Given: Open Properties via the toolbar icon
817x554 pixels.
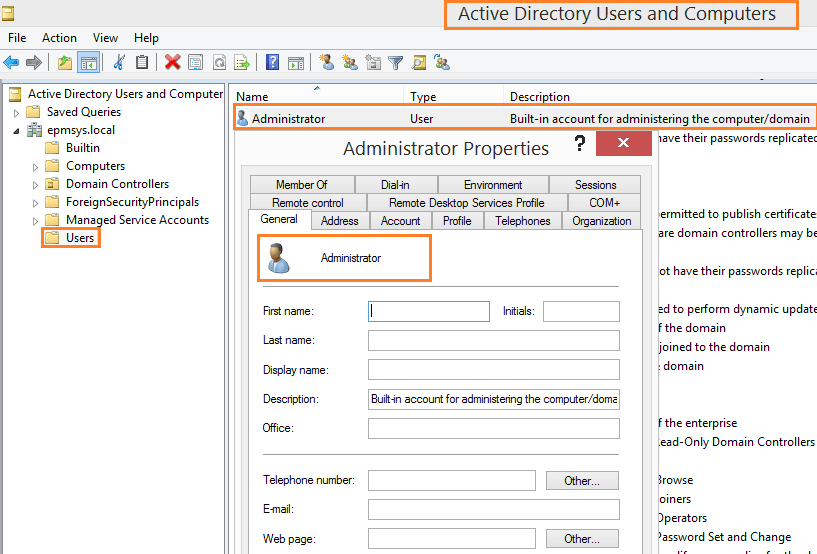Looking at the screenshot, I should pos(196,63).
